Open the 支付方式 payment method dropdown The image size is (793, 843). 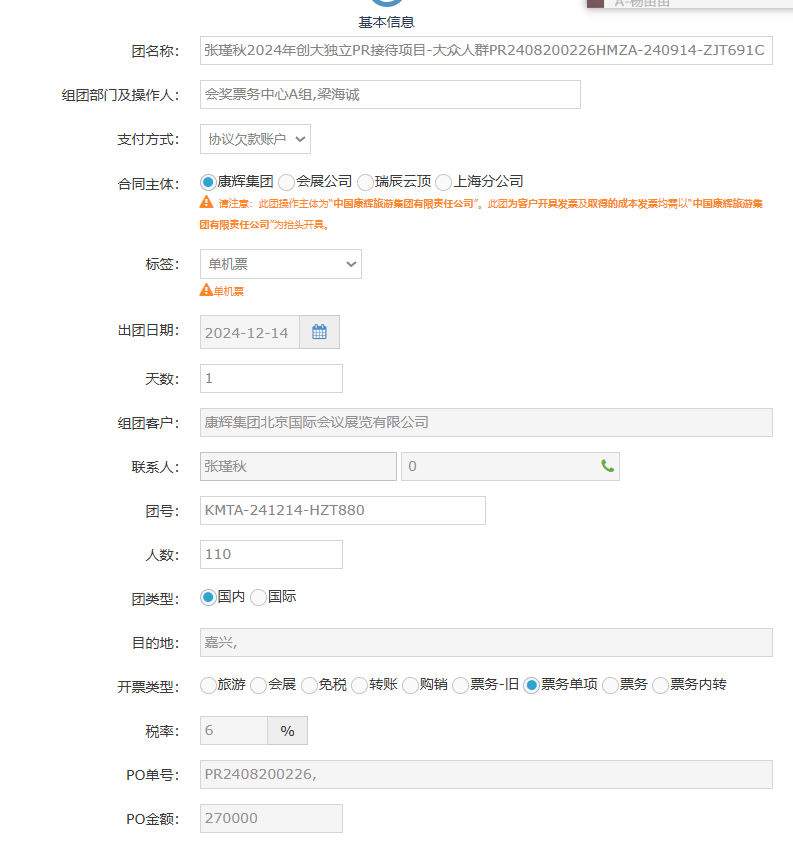(255, 139)
